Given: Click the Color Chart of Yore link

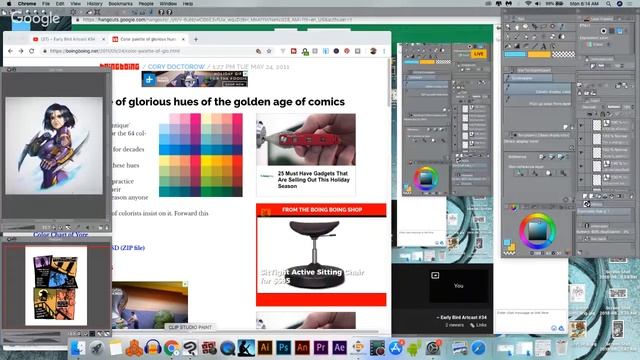Looking at the screenshot, I should (x=60, y=234).
